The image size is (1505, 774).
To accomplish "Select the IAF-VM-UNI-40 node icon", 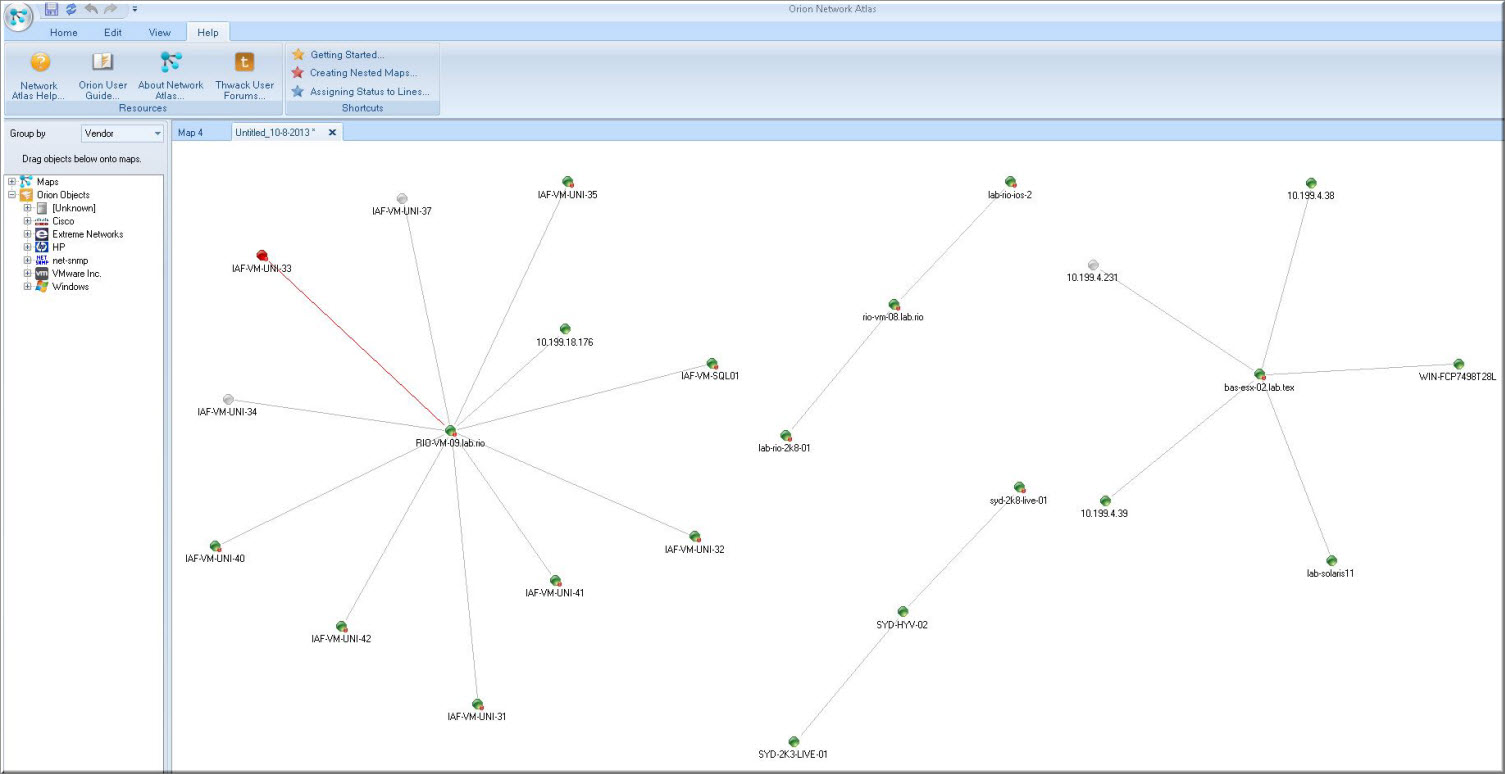I will click(x=215, y=546).
